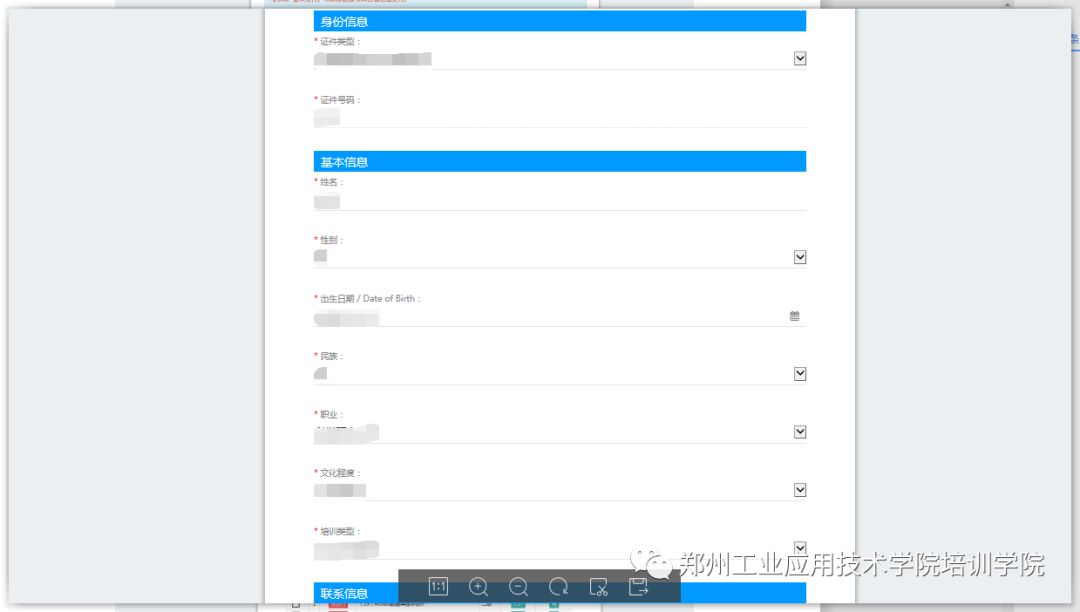Click the 身份信息 section header
1080x612 pixels.
(x=559, y=21)
